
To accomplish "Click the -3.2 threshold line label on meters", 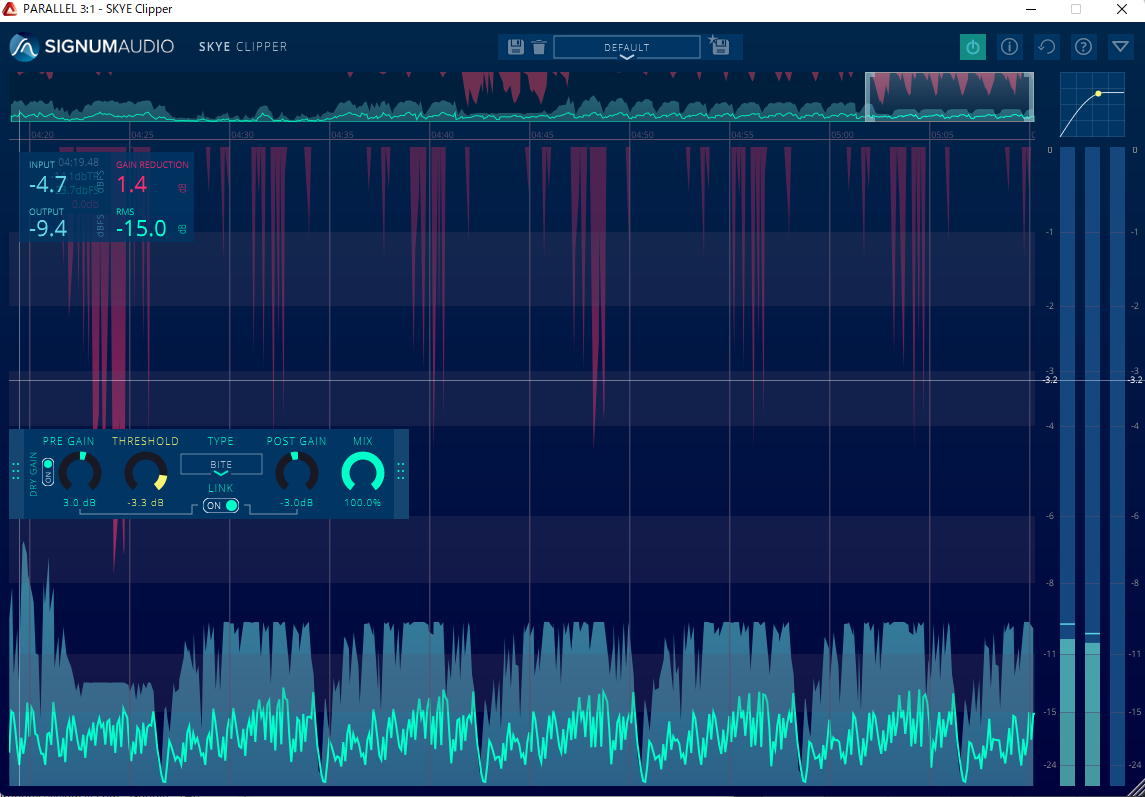I will point(1050,380).
